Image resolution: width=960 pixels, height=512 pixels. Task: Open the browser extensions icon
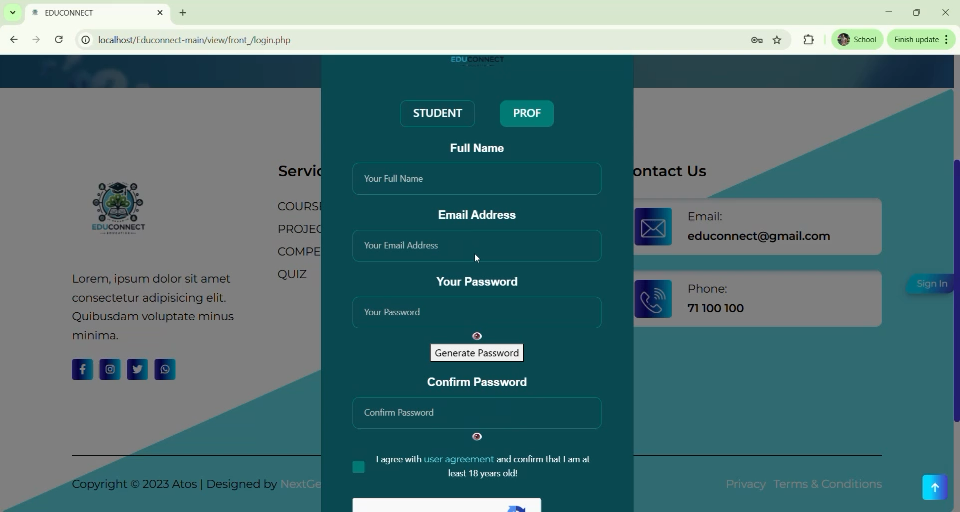808,40
